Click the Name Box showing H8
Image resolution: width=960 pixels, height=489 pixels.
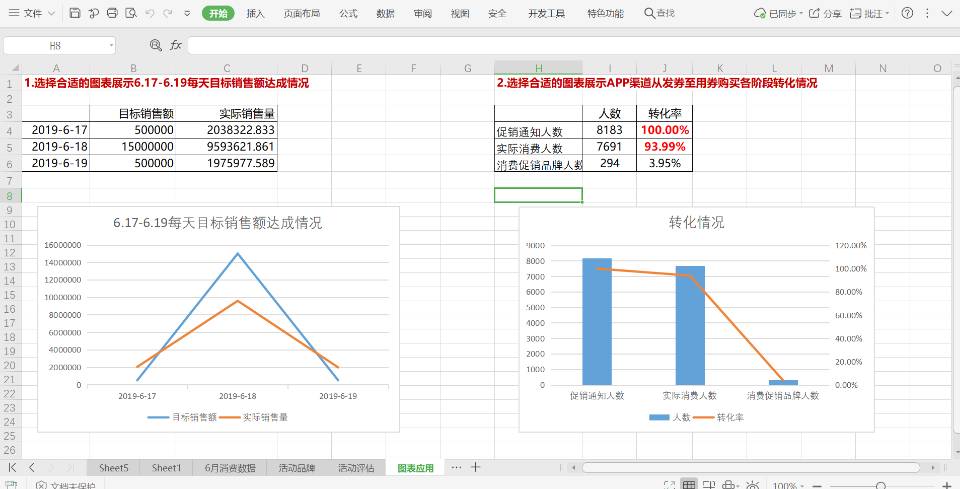click(55, 45)
